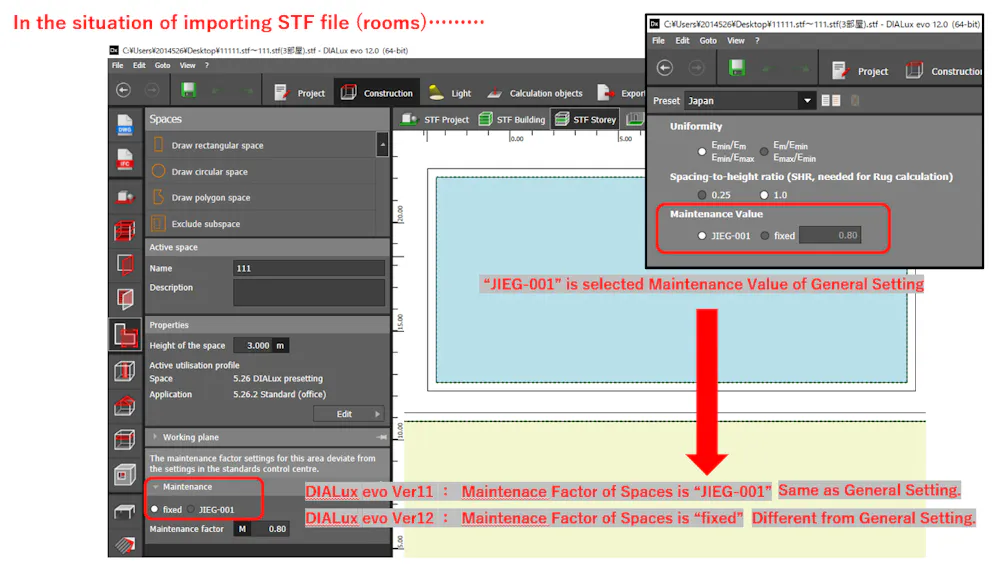Select fixed under Maintenance Value in inset window
The width and height of the screenshot is (1000, 569).
[765, 236]
